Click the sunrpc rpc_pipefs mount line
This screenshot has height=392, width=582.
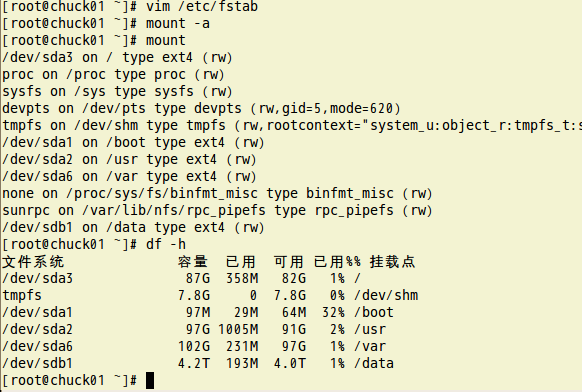(x=217, y=210)
